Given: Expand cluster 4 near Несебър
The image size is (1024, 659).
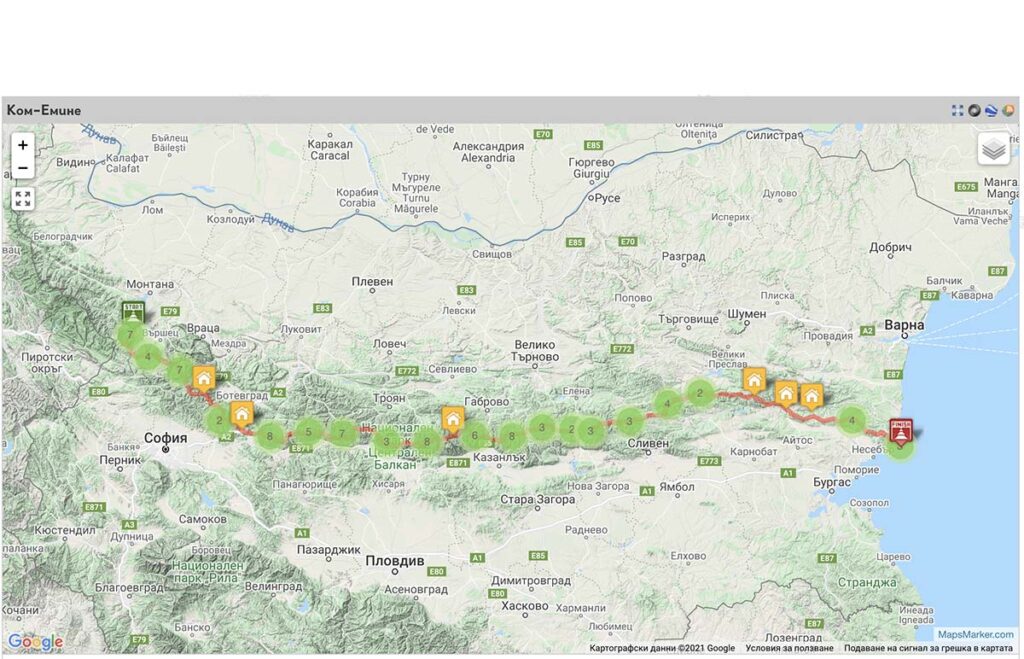Looking at the screenshot, I should pos(852,421).
